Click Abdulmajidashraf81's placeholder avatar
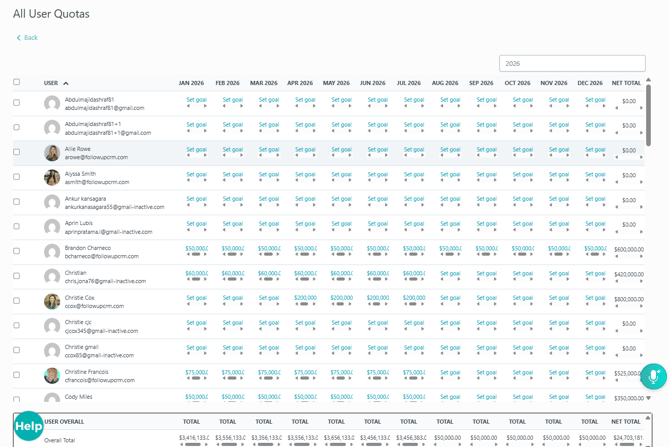The image size is (670, 447). pos(52,103)
